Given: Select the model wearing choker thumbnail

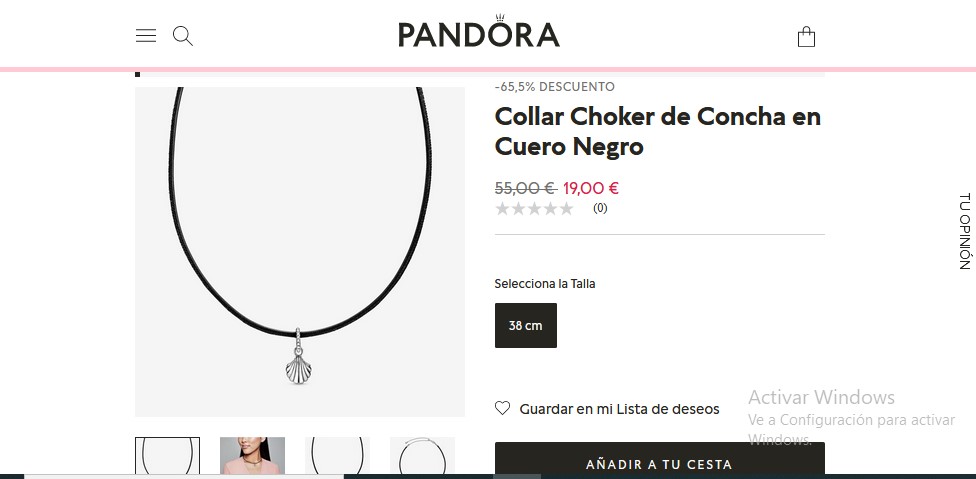Looking at the screenshot, I should pyautogui.click(x=252, y=456).
